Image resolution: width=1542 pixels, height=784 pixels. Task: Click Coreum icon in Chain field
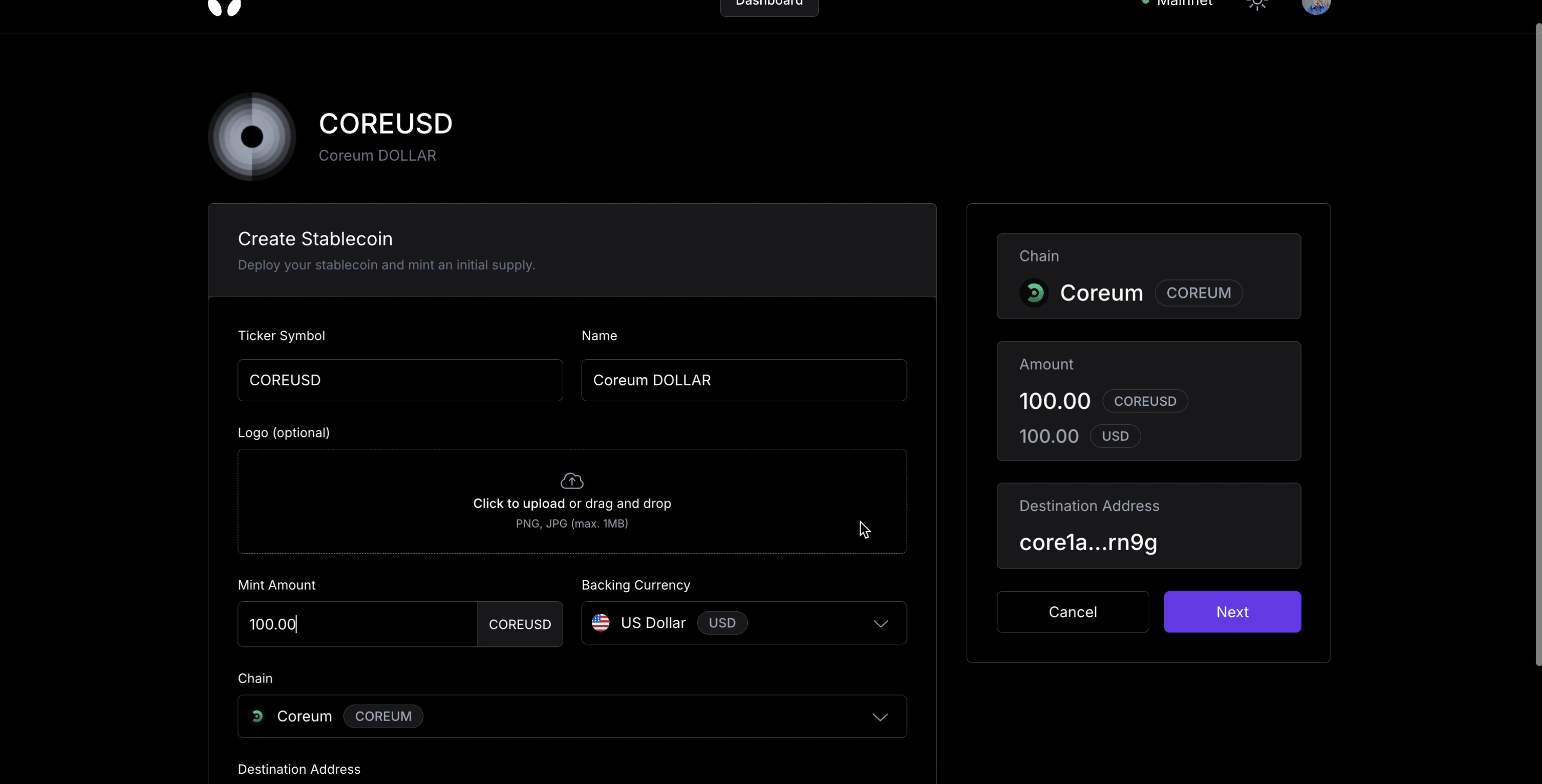[x=258, y=716]
